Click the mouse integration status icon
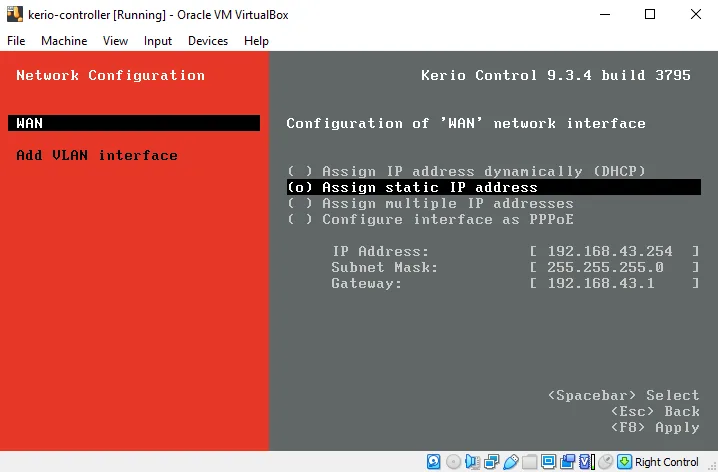This screenshot has width=718, height=472. (x=605, y=461)
